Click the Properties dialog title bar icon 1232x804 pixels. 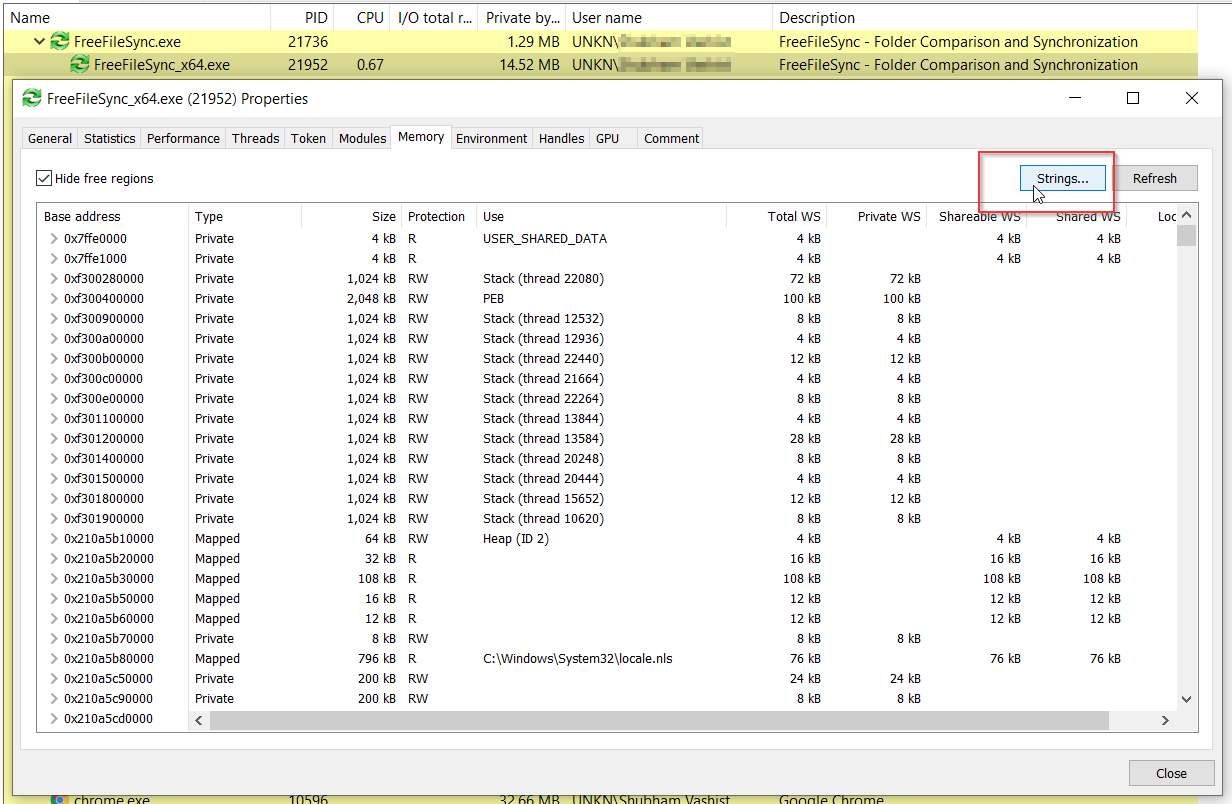32,99
